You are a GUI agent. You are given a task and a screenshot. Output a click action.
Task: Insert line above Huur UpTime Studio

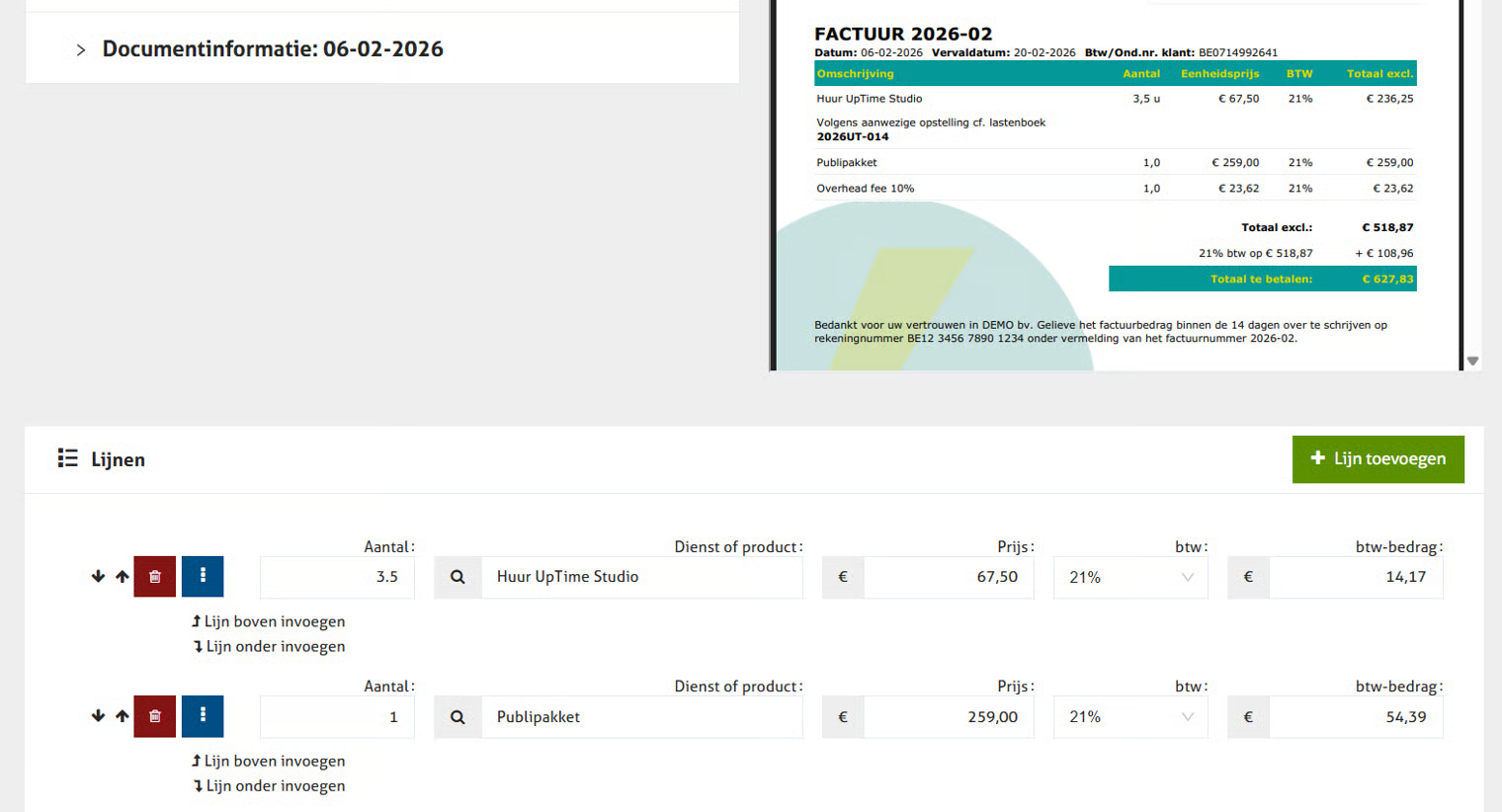268,621
